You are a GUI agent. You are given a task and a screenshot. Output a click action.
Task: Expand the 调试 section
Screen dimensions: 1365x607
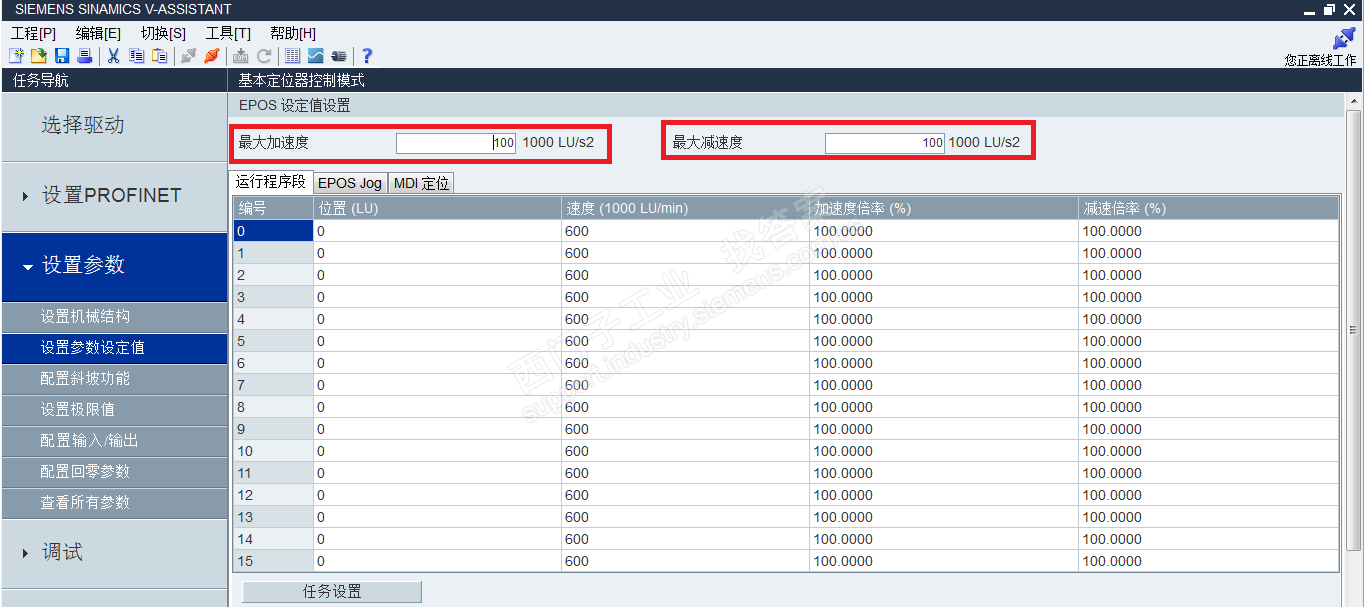click(114, 552)
